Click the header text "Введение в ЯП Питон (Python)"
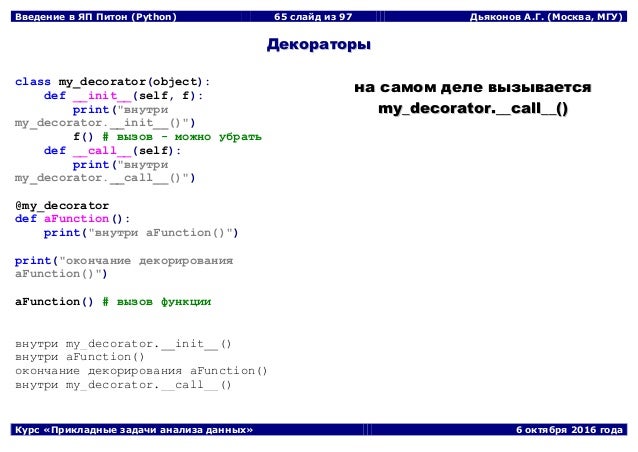Viewport: 638px width, 452px height. point(96,17)
